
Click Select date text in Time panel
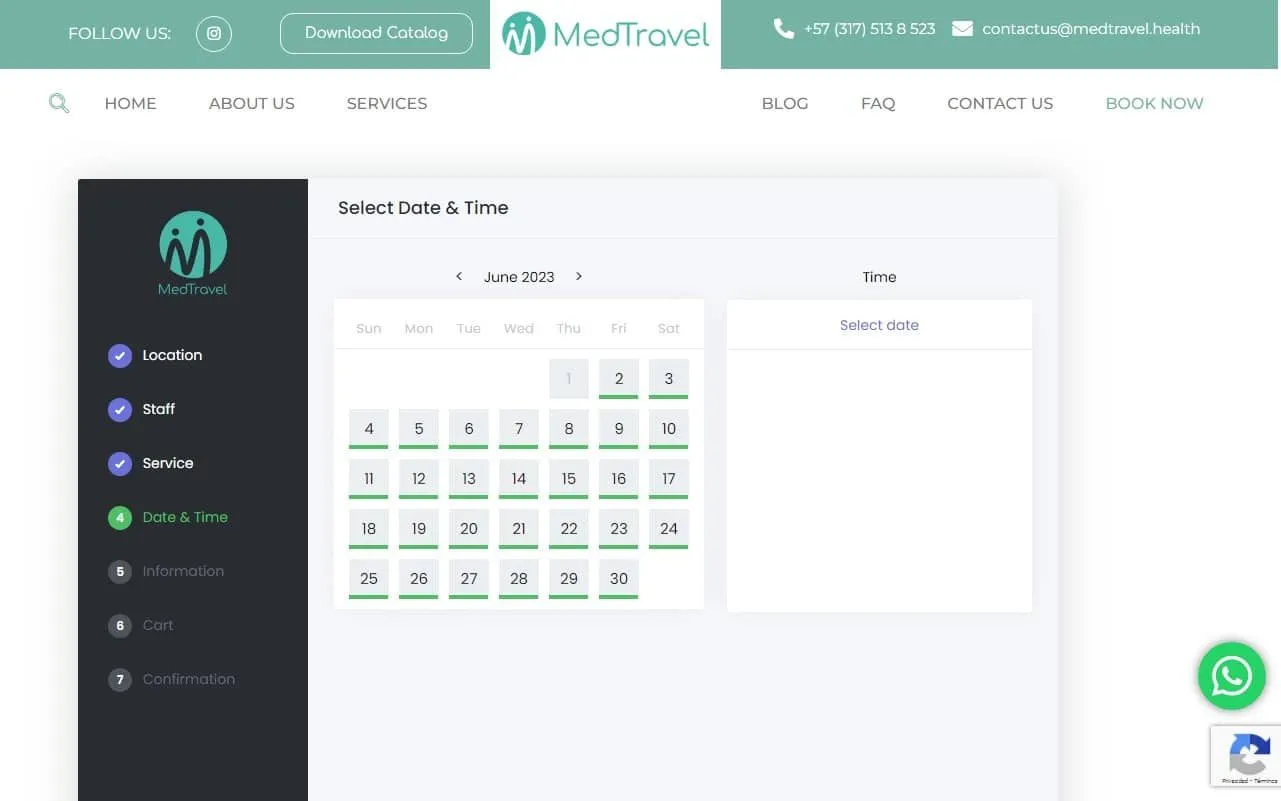point(879,325)
